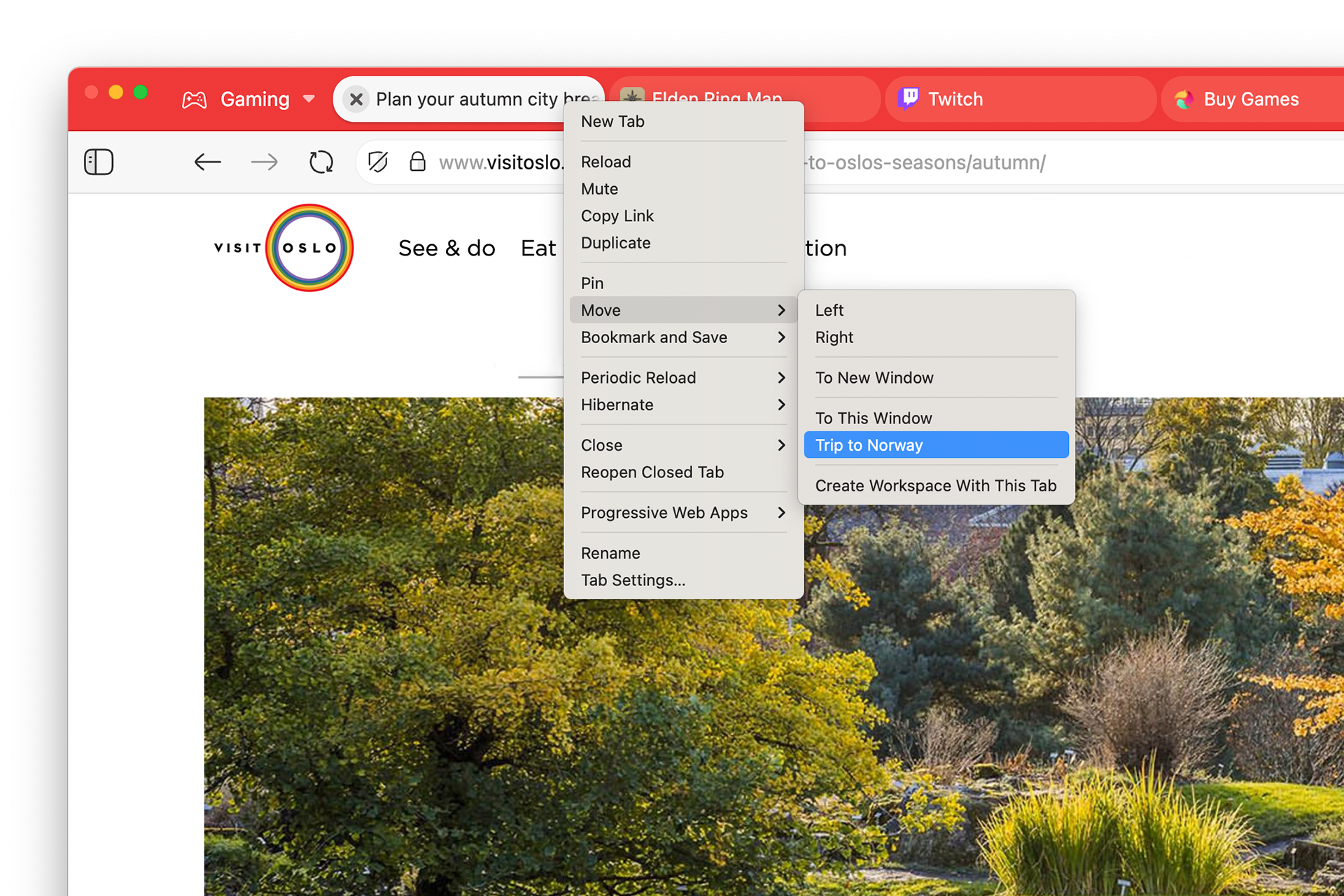Click the green fullscreen window button
Screen dimensions: 1344x896
coord(141,92)
